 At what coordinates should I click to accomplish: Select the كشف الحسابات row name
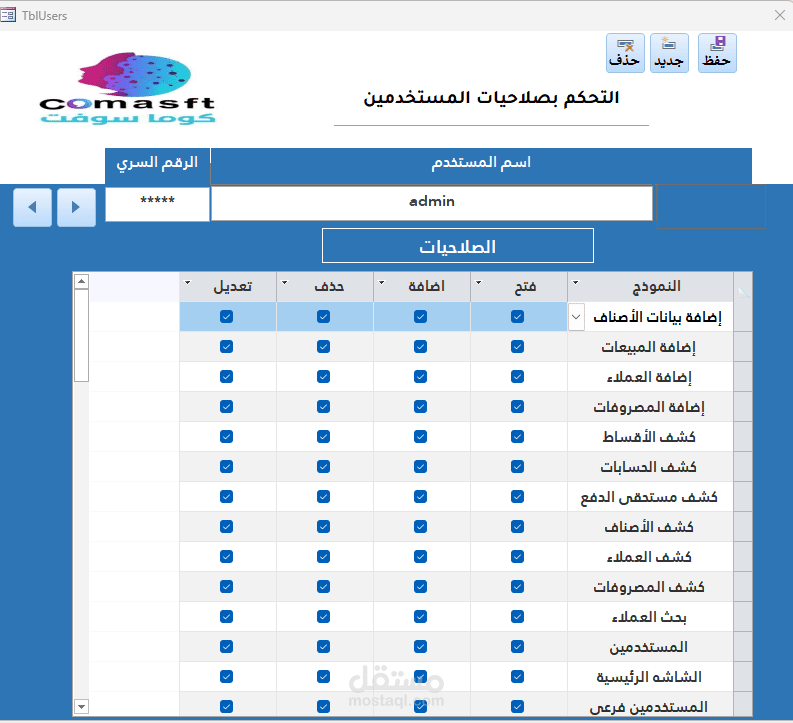tap(648, 467)
